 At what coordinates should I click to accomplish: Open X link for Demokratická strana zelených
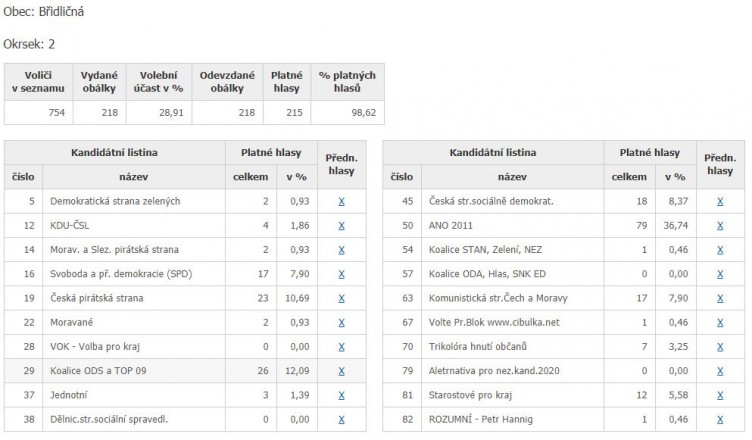[341, 202]
